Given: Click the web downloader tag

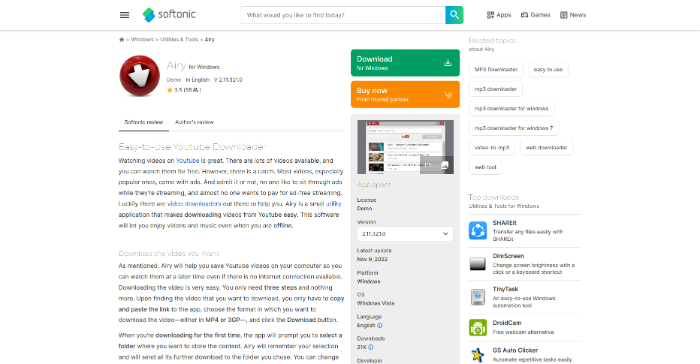Looking at the screenshot, I should pyautogui.click(x=546, y=148).
